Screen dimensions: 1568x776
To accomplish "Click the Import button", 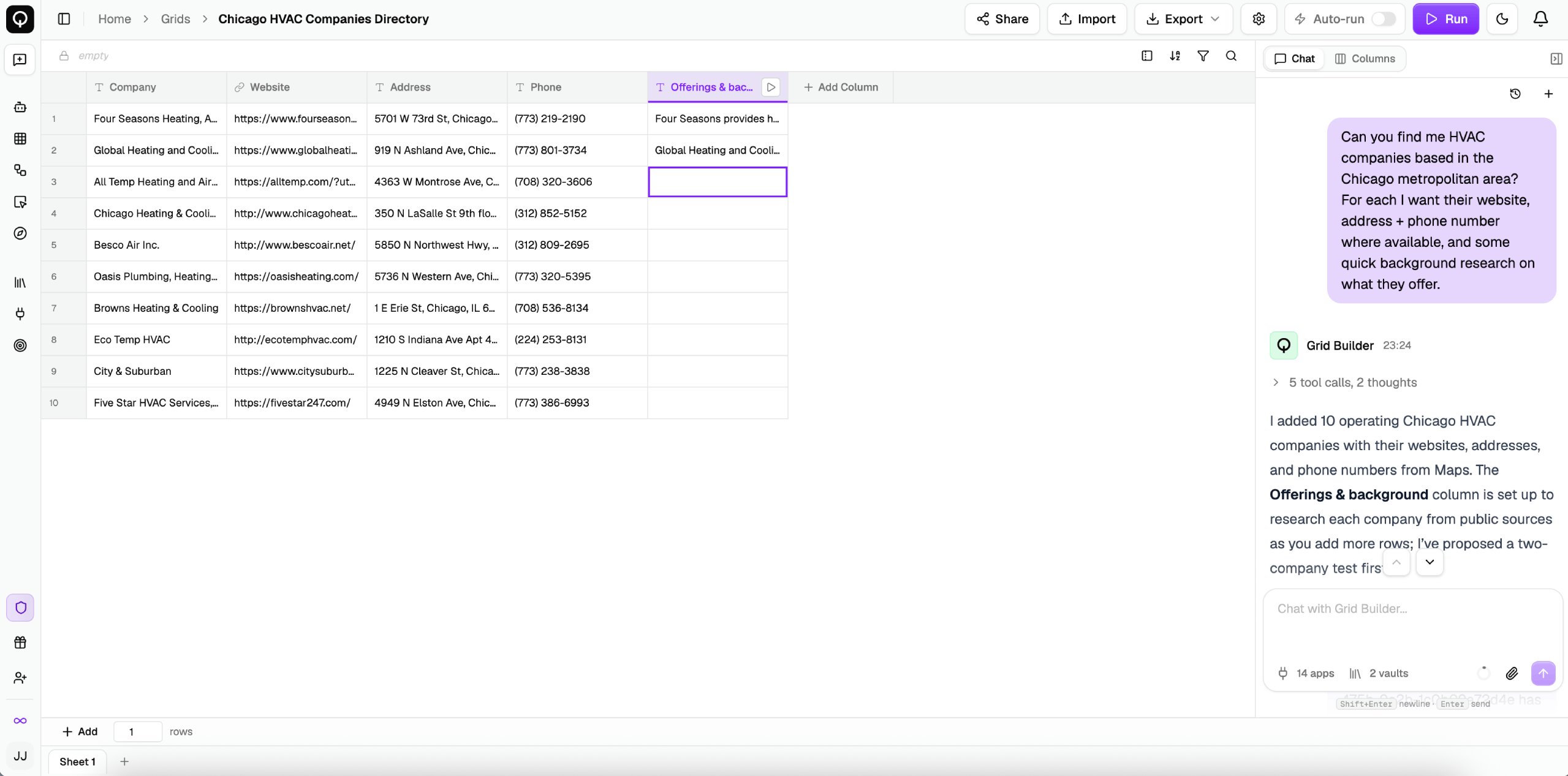I will pyautogui.click(x=1087, y=19).
